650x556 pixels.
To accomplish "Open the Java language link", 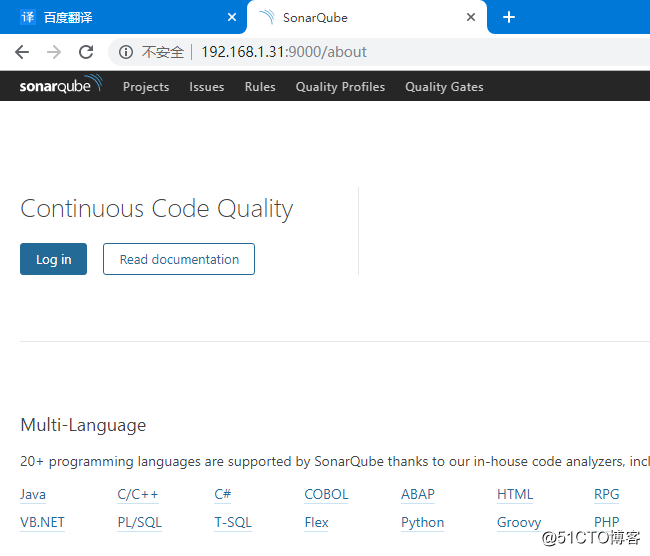I will point(33,494).
